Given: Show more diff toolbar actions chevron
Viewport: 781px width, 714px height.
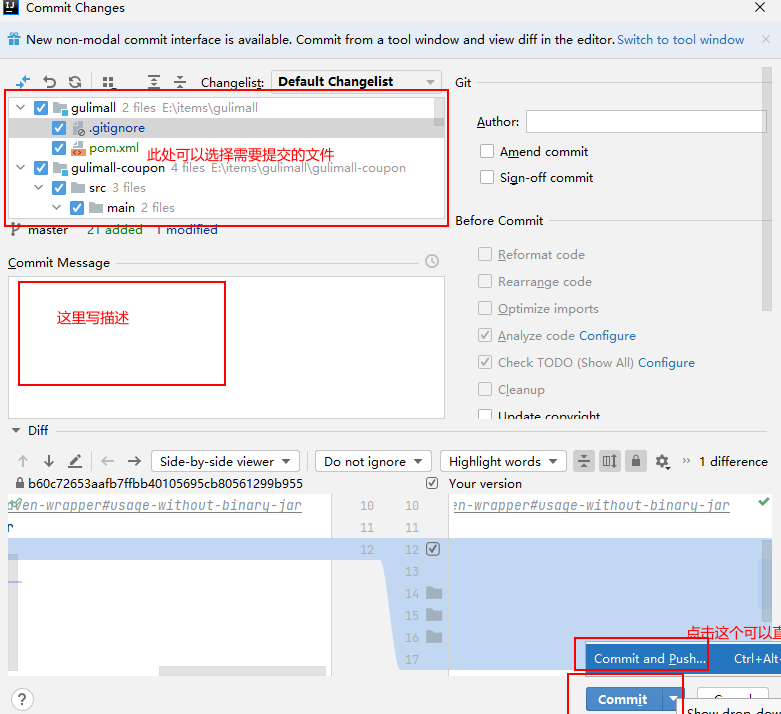Looking at the screenshot, I should 686,461.
